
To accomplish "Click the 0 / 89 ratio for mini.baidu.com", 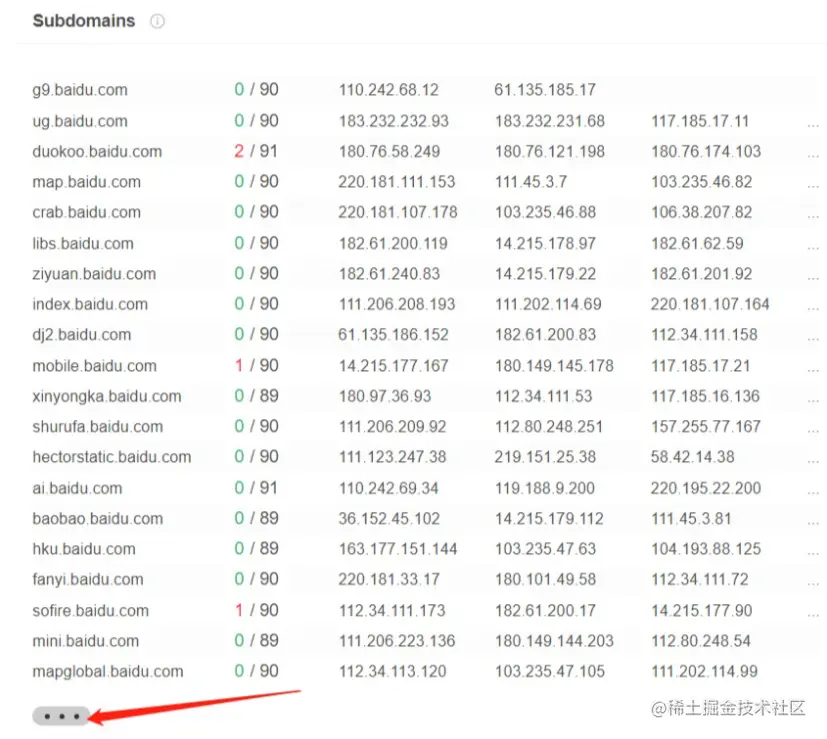I will click(x=256, y=641).
